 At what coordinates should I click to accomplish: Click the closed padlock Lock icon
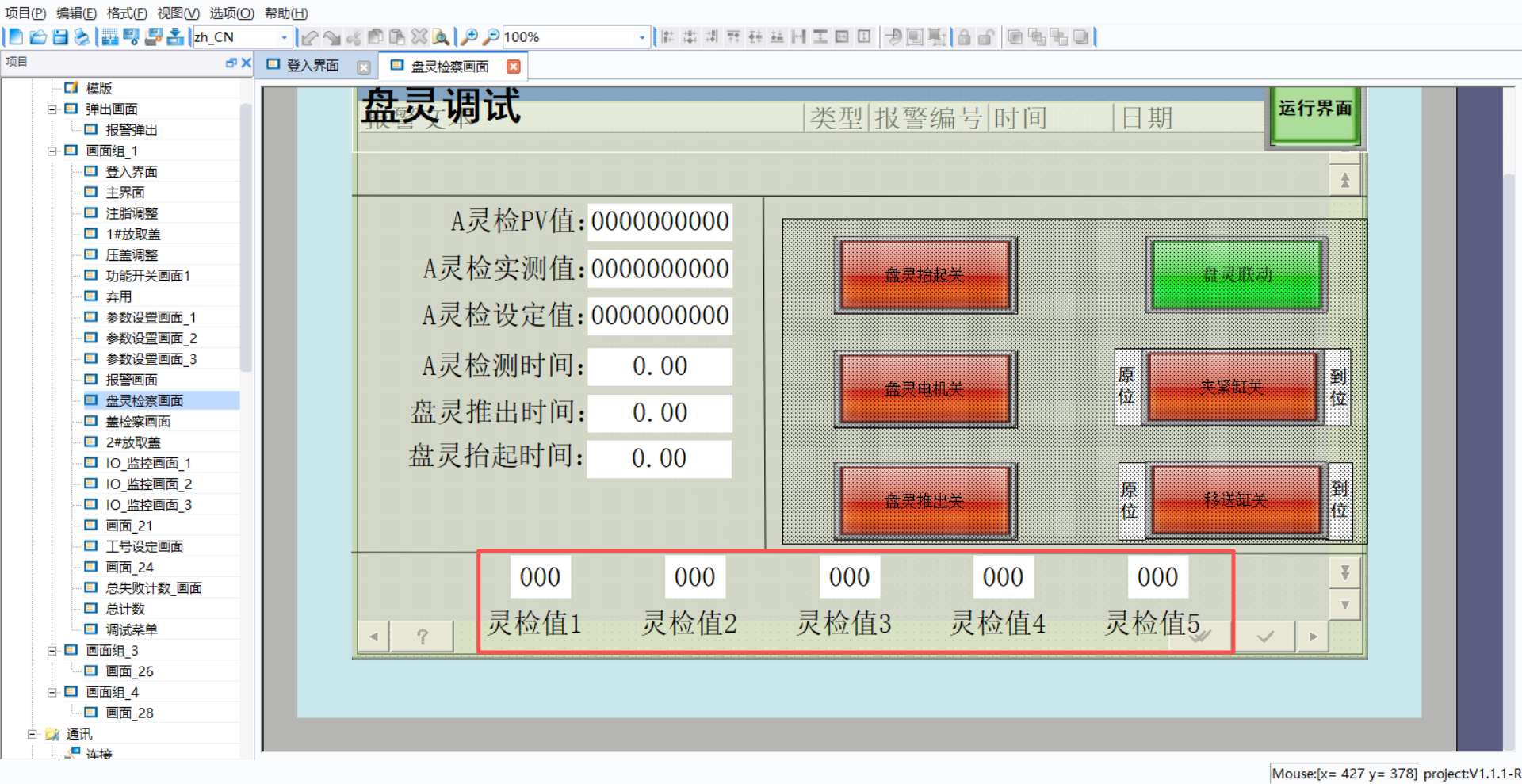tap(964, 36)
